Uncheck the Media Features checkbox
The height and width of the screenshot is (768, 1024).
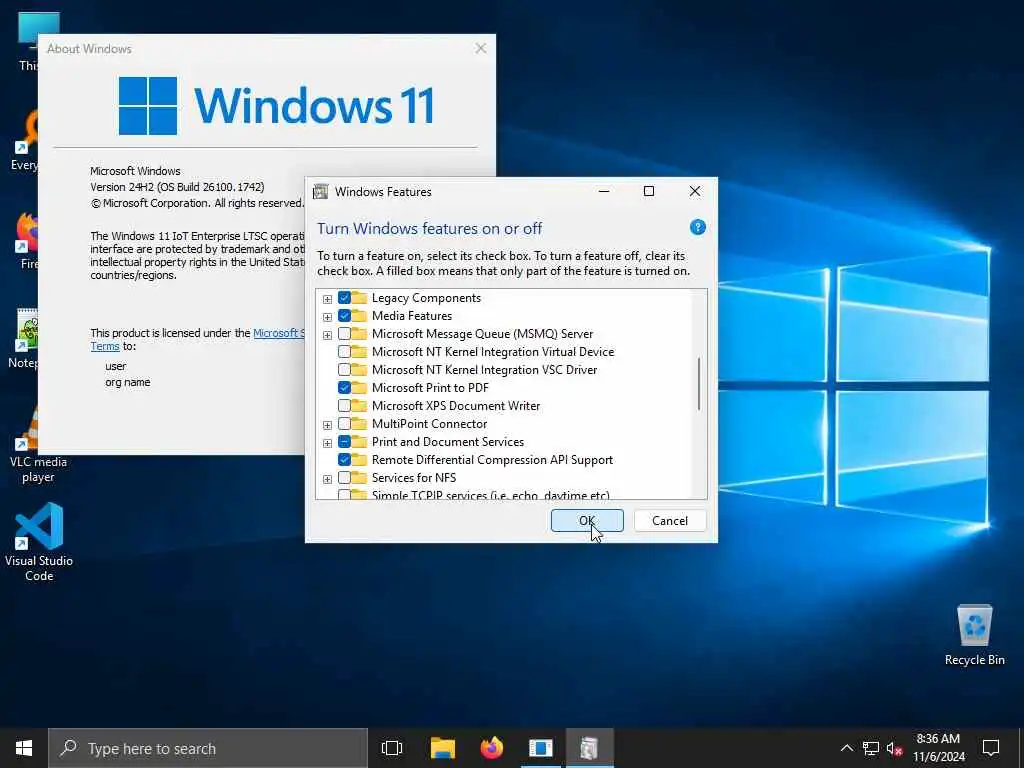[x=344, y=315]
